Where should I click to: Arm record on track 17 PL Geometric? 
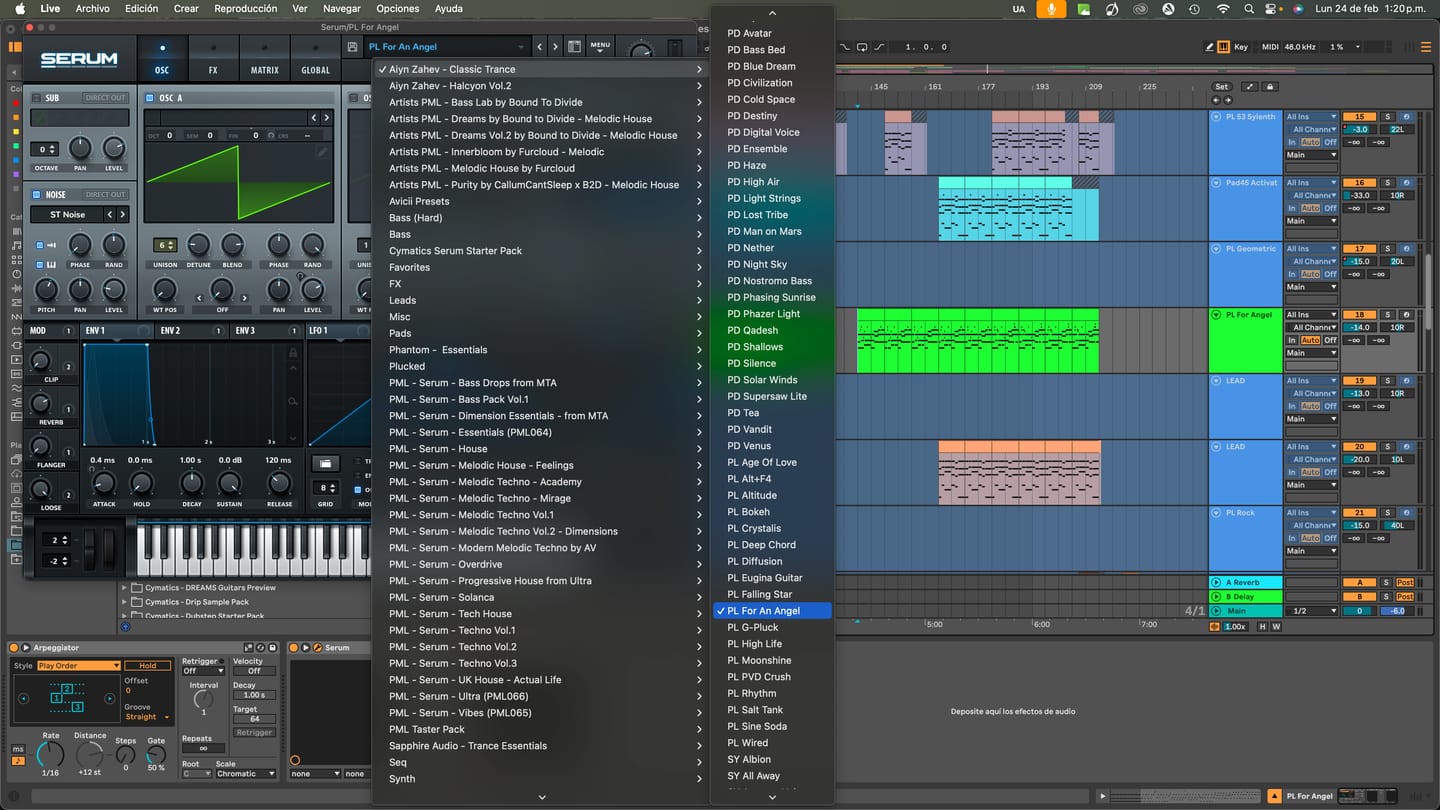(x=1406, y=249)
